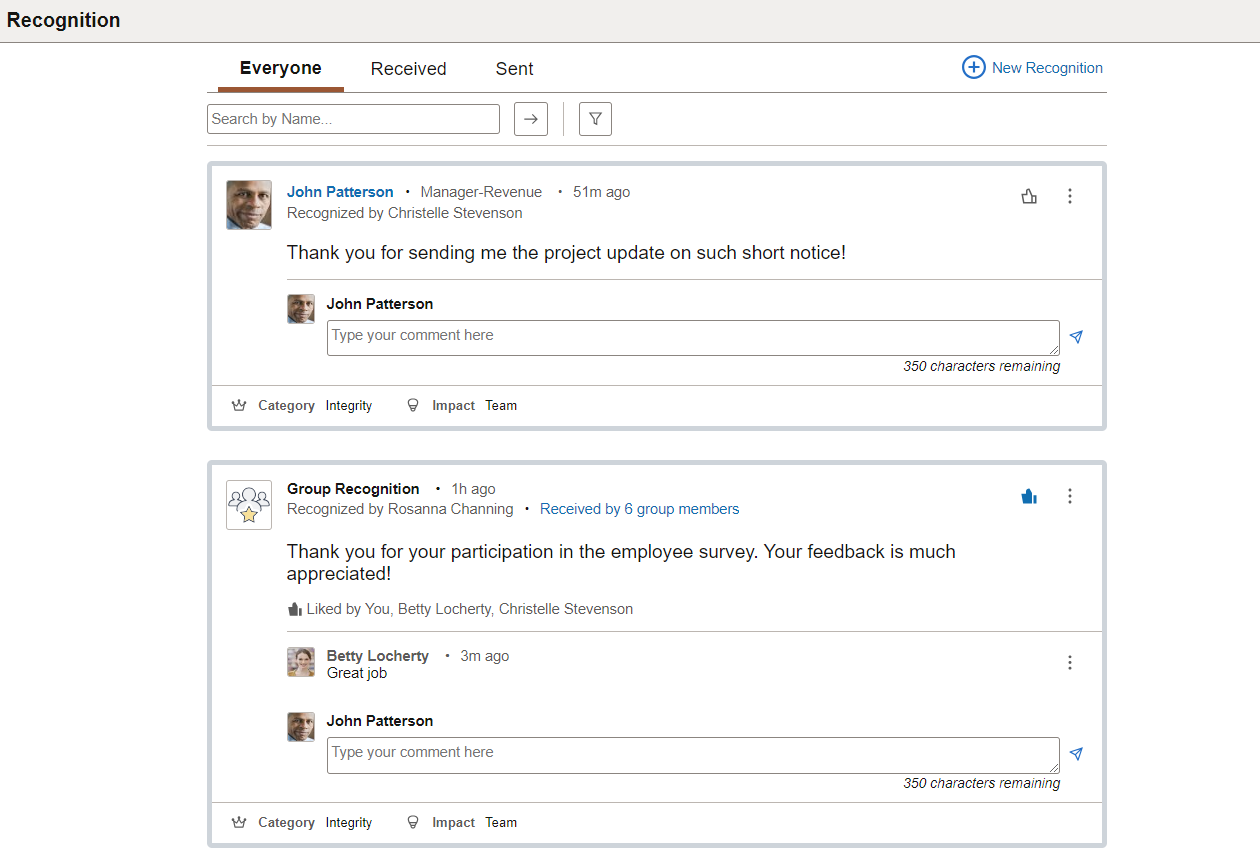Click the search arrow button
The image size is (1260, 857).
coord(531,119)
